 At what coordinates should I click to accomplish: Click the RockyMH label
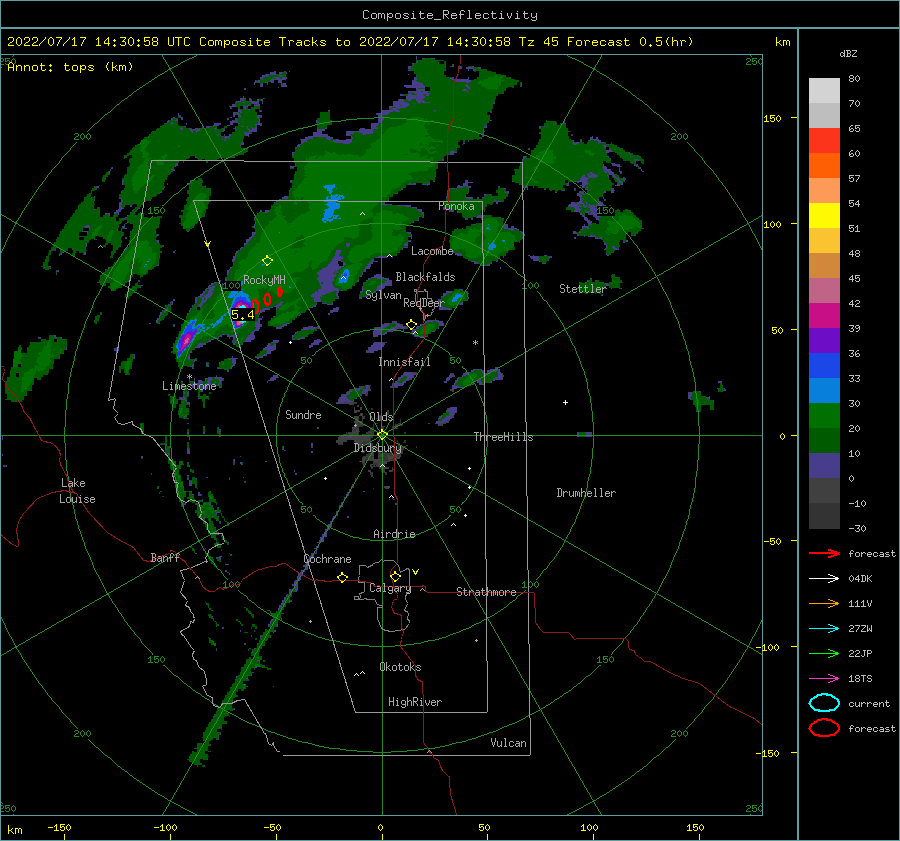click(264, 280)
